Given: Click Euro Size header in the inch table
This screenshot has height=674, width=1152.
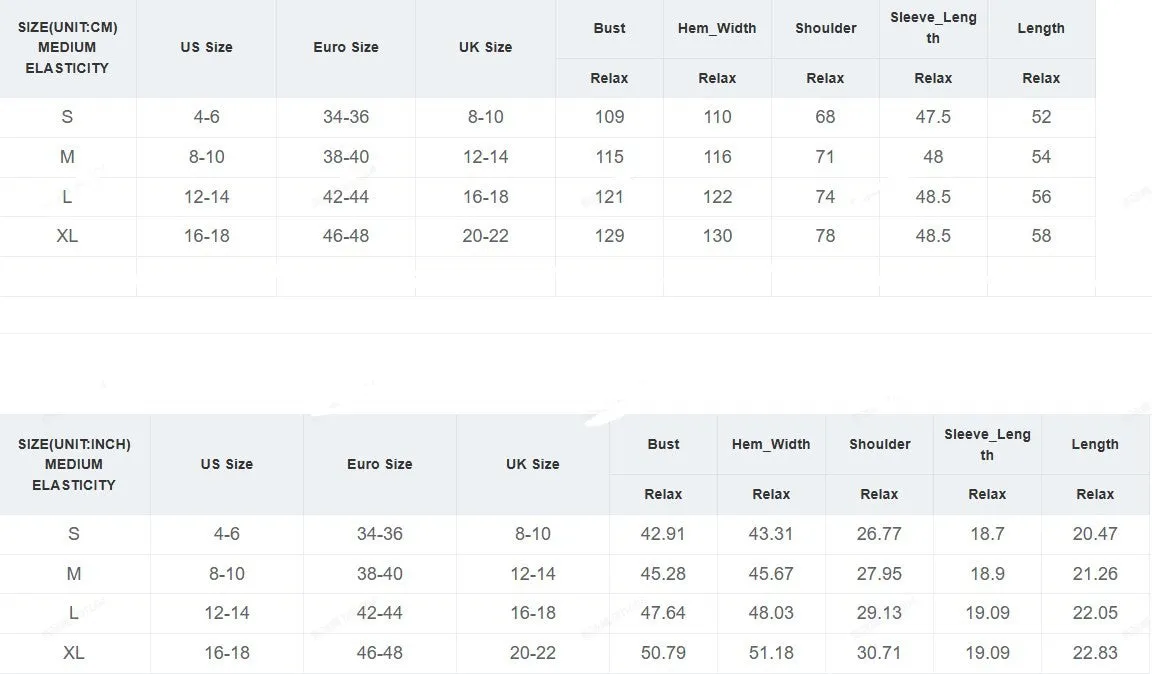Looking at the screenshot, I should [380, 465].
